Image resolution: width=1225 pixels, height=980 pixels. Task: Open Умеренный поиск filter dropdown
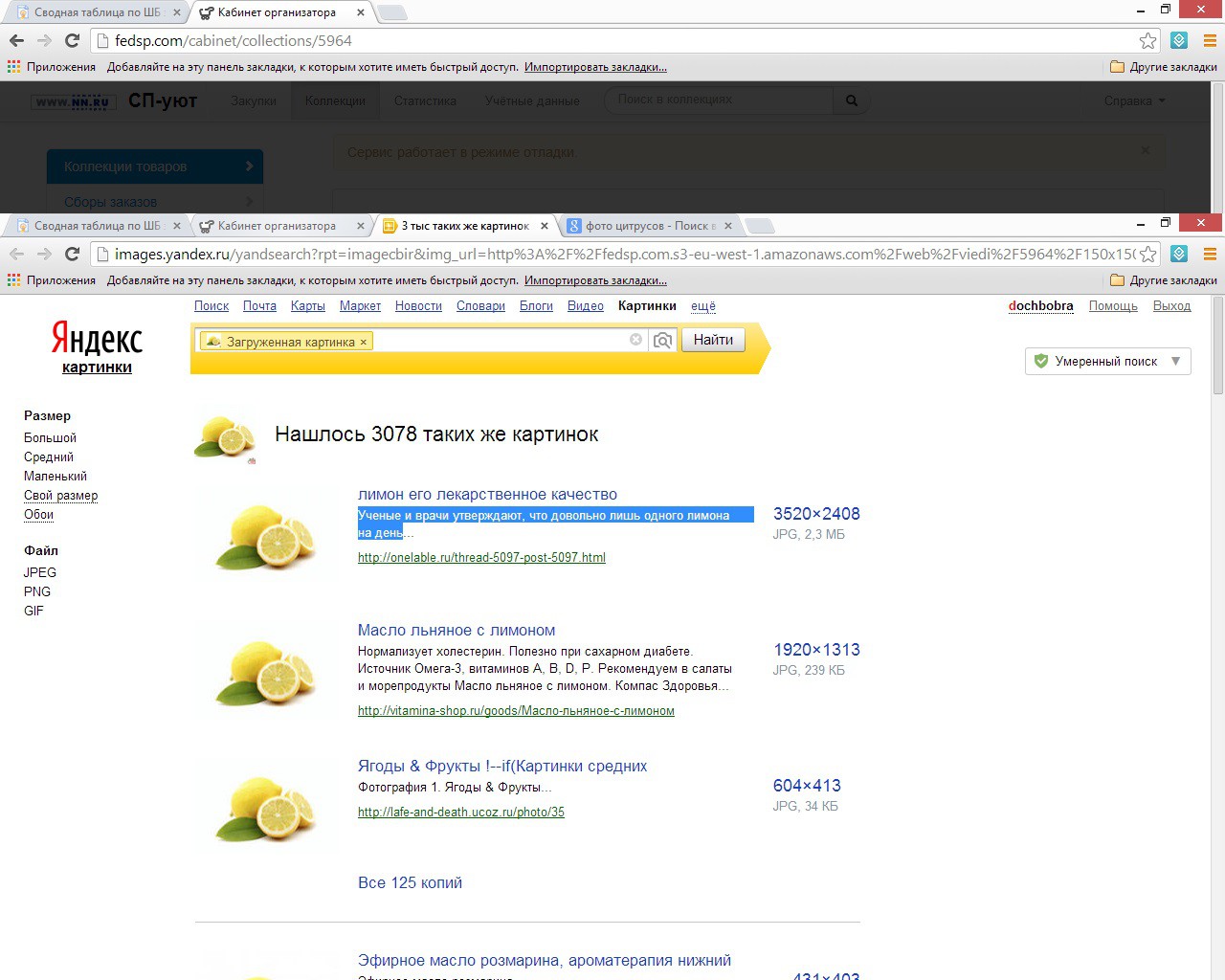click(1108, 361)
